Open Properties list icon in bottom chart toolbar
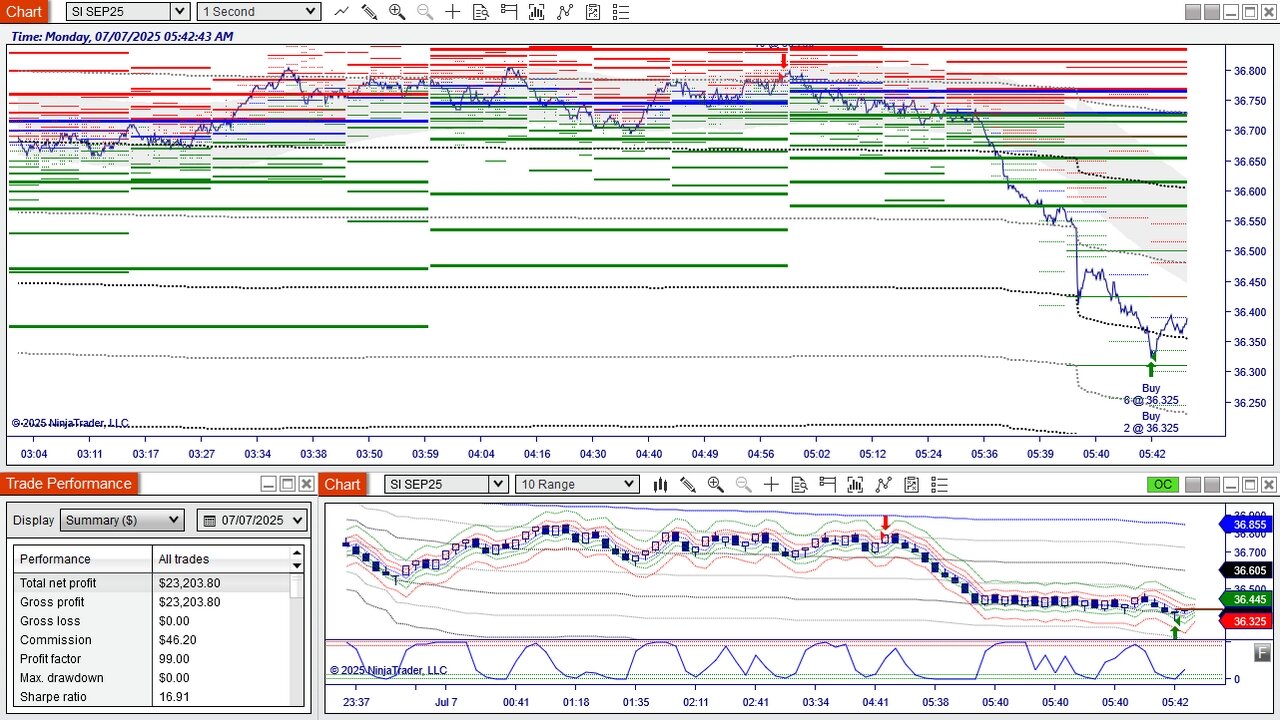This screenshot has width=1280, height=720. coord(939,484)
